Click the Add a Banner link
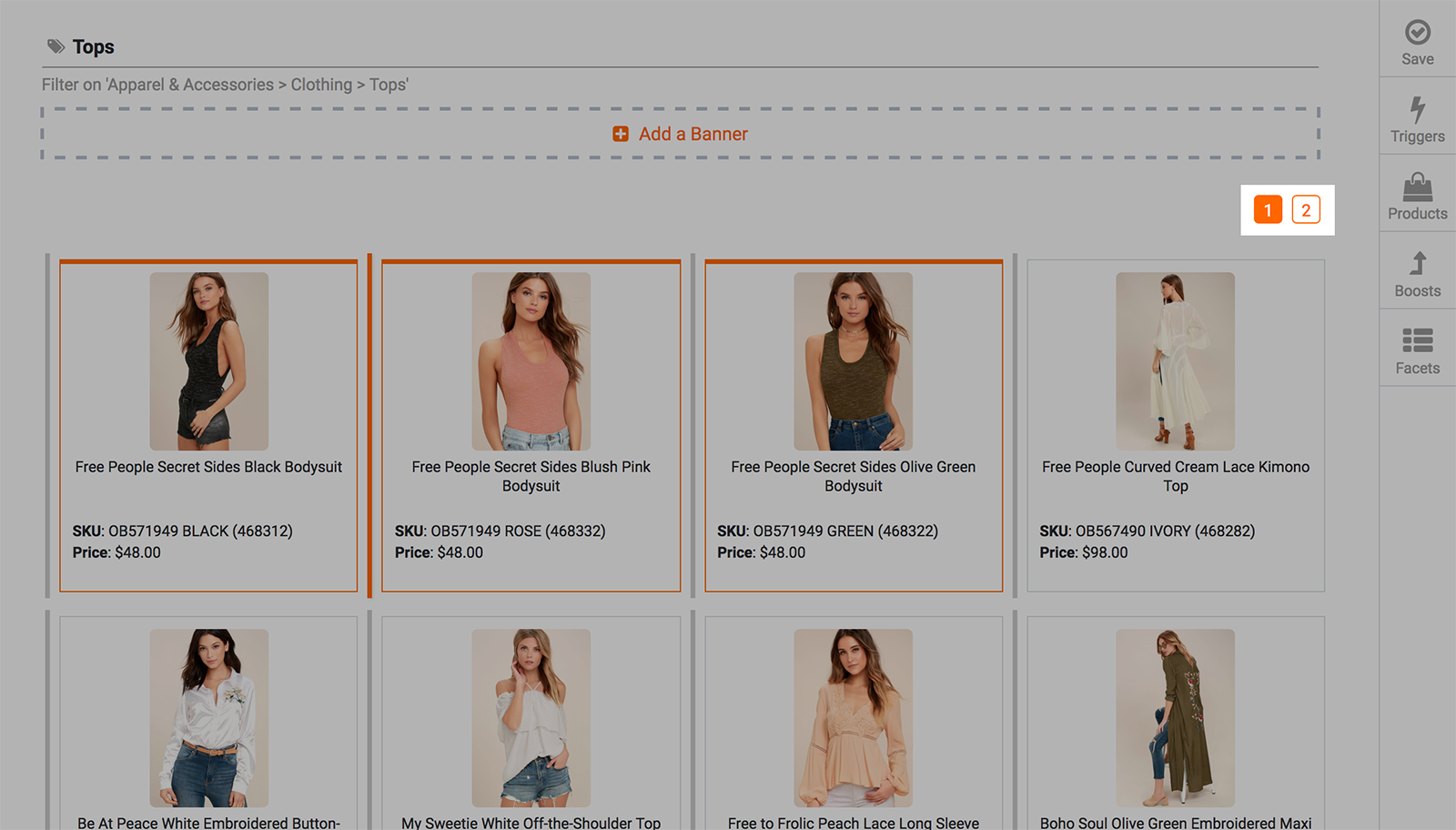The image size is (1456, 830). (x=693, y=134)
